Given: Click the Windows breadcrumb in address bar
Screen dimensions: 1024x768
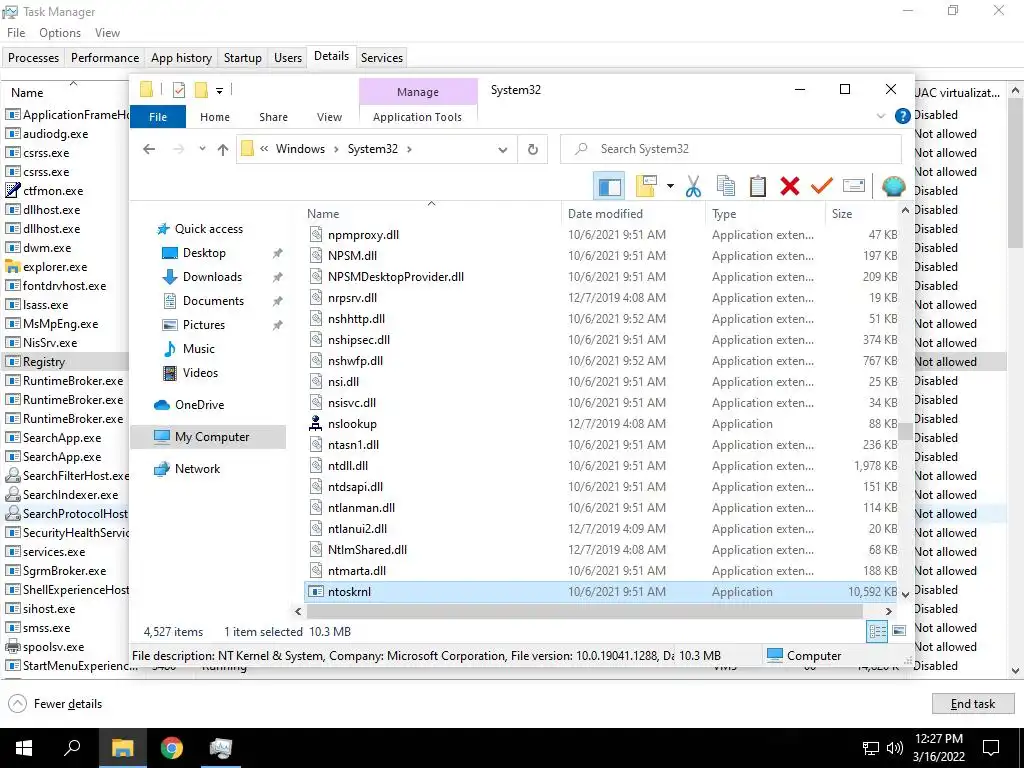Looking at the screenshot, I should [x=300, y=149].
